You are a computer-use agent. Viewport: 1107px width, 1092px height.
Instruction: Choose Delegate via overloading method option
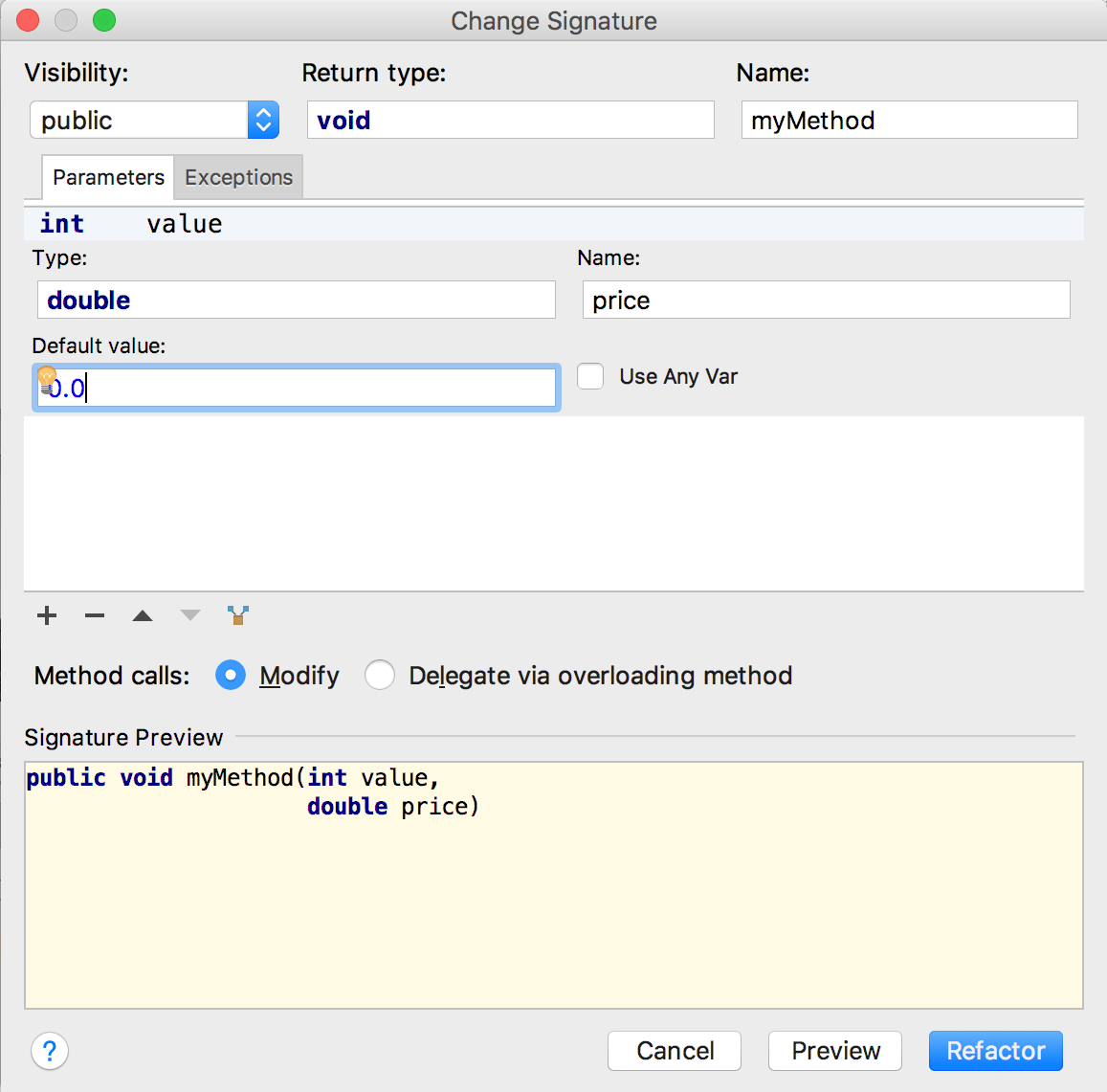[380, 675]
